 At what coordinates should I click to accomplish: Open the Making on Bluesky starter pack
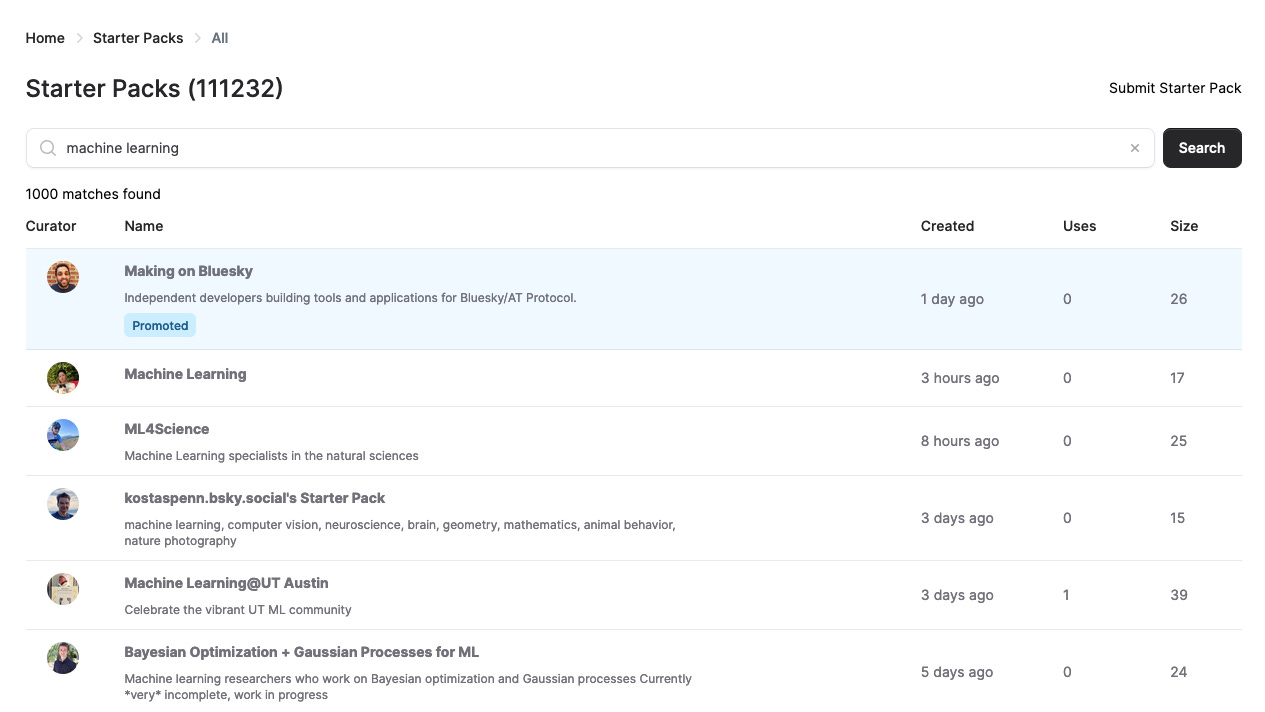pyautogui.click(x=188, y=271)
